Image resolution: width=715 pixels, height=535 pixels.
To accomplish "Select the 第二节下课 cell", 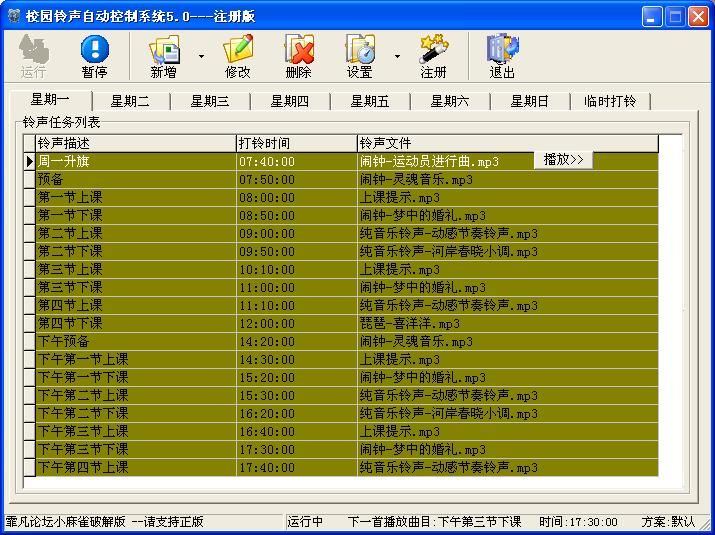I will click(x=136, y=251).
